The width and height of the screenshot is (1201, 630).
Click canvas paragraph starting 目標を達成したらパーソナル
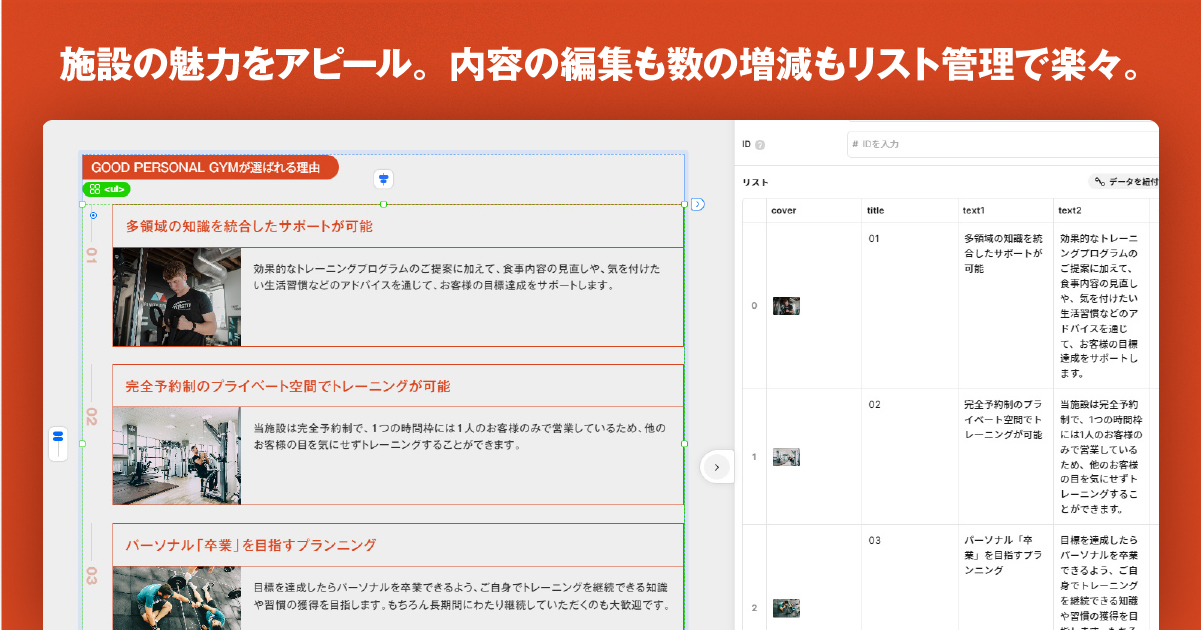(x=461, y=595)
